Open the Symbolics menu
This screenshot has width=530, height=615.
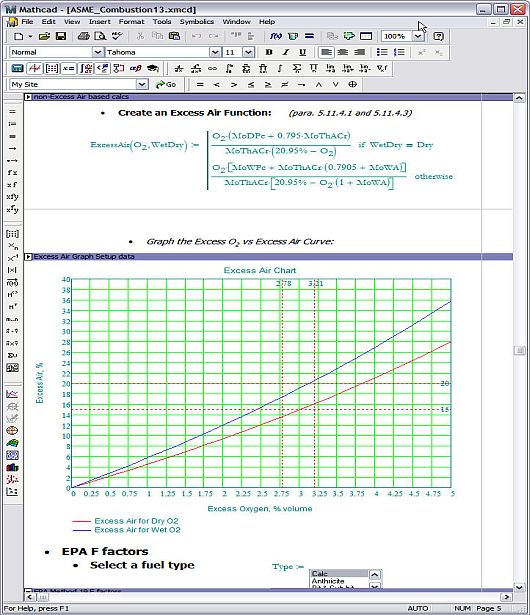click(x=197, y=22)
